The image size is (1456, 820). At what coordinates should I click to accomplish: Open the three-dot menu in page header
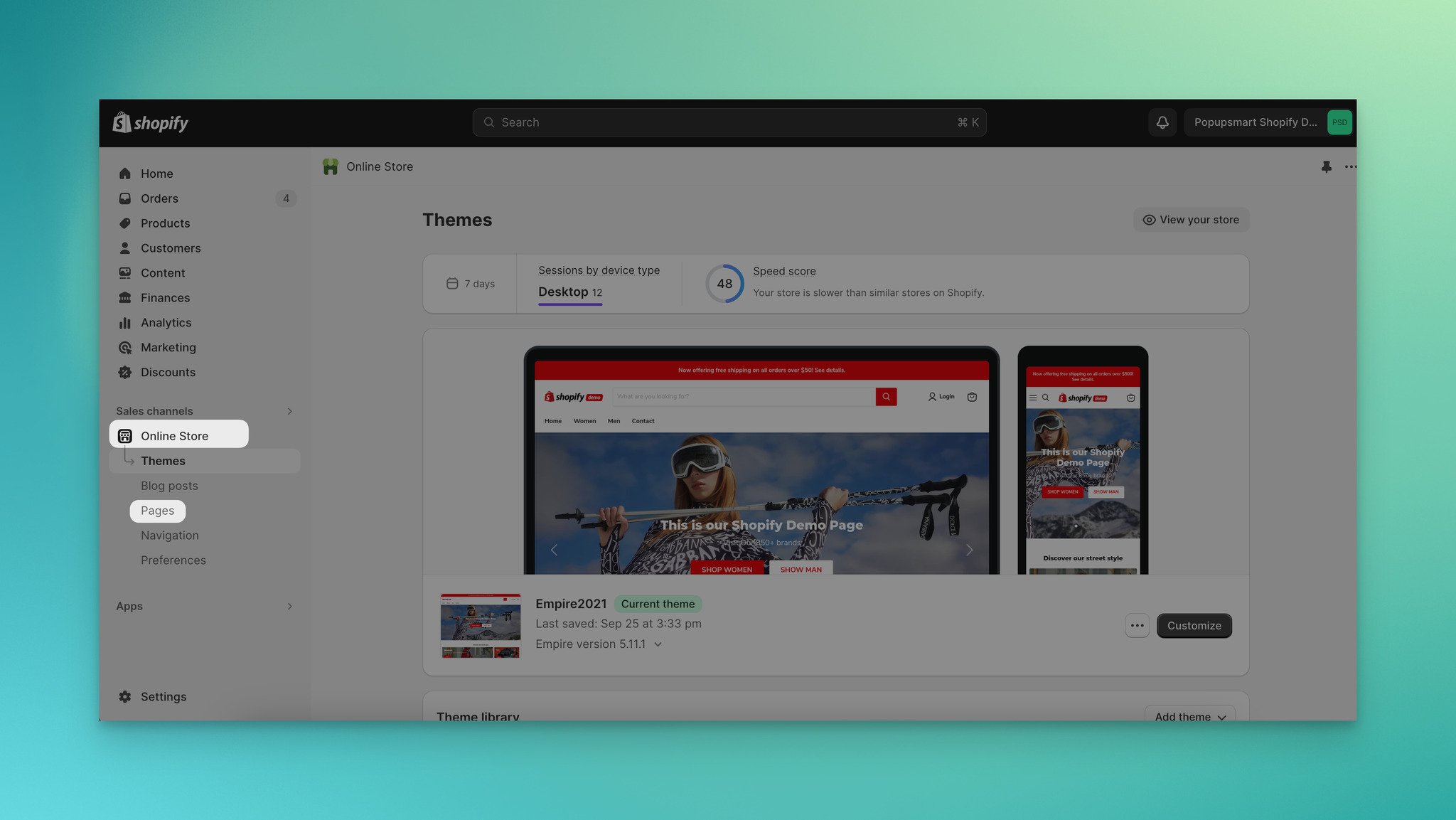1350,166
